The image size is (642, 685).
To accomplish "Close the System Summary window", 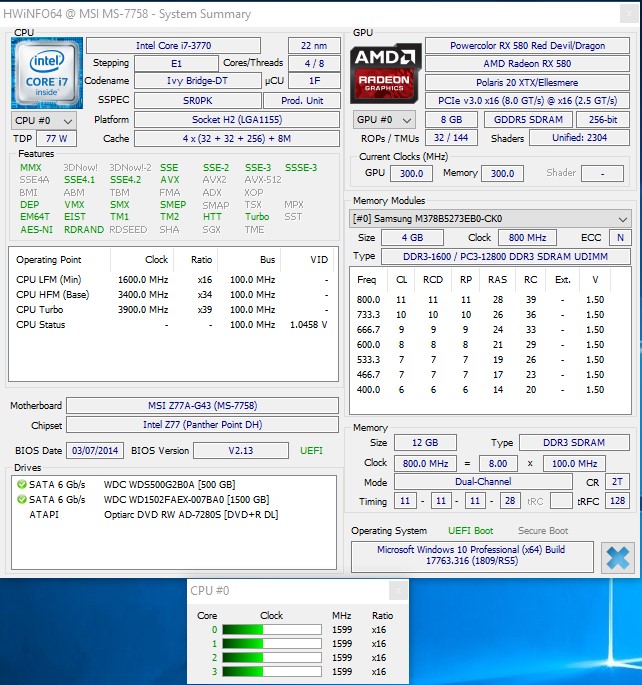I will pos(629,14).
